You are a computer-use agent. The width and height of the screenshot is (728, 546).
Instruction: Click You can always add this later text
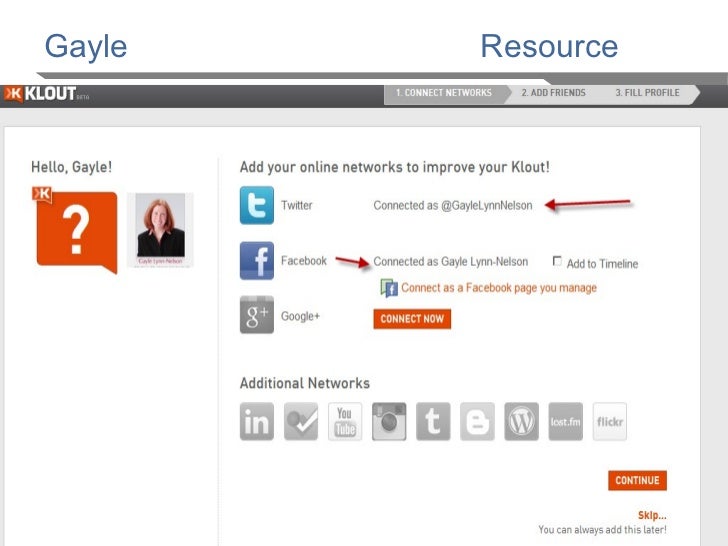coord(602,530)
